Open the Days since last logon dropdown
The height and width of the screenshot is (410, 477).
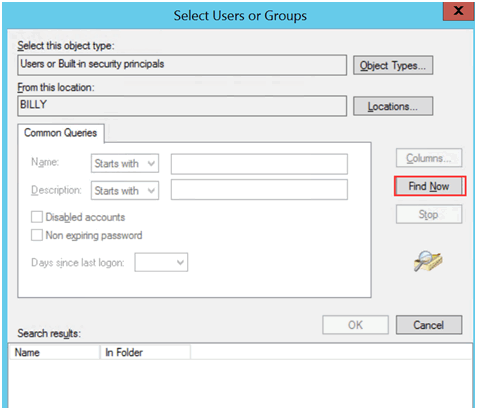[x=161, y=262]
